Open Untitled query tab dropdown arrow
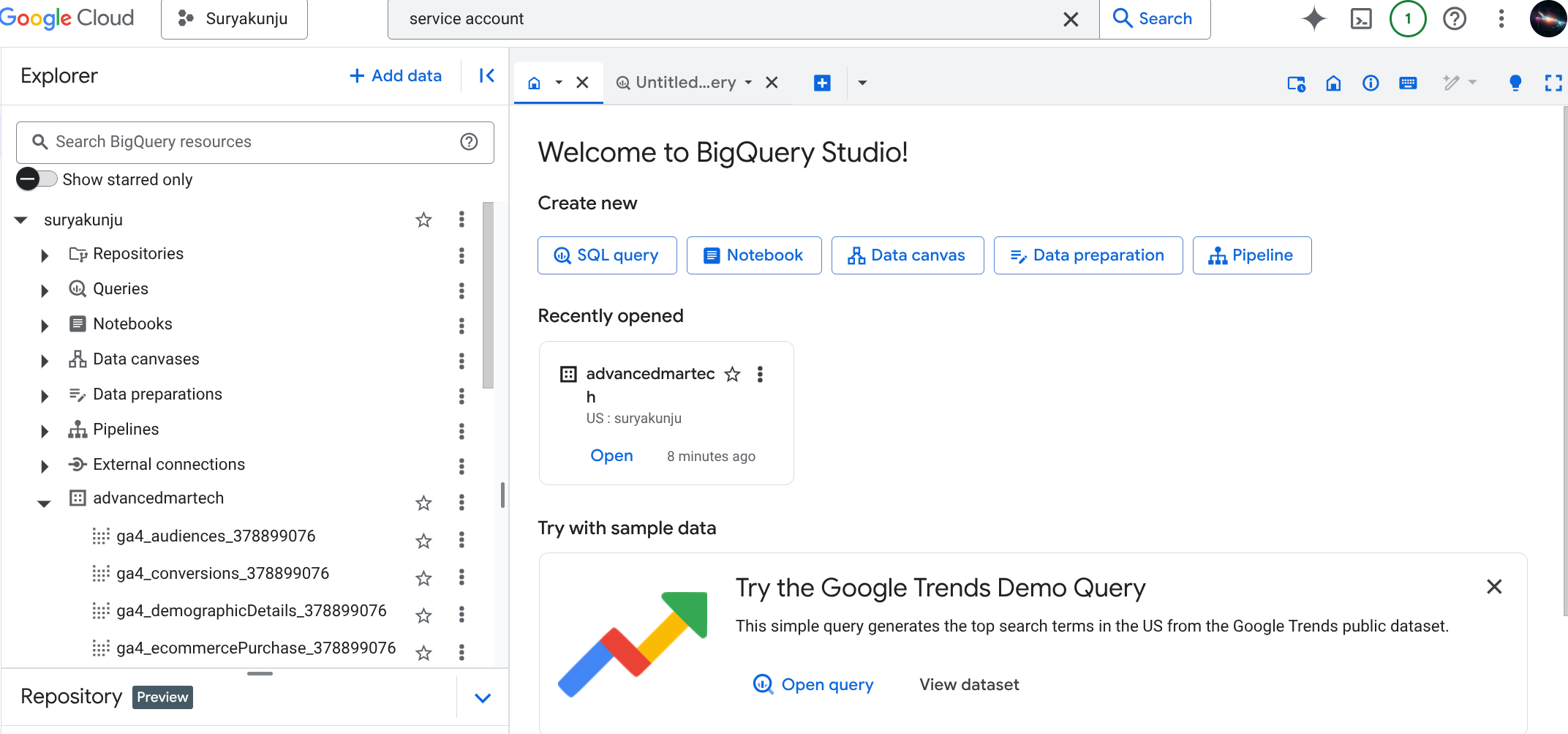Screen dimensions: 1568x734 (x=748, y=83)
